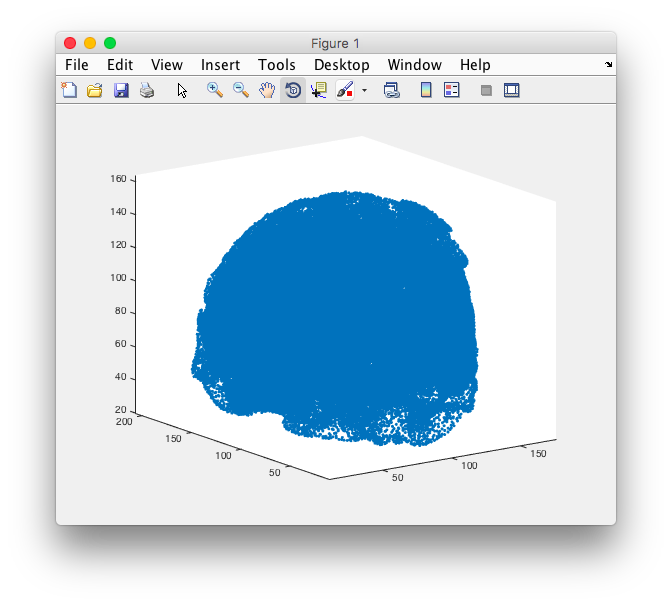This screenshot has height=605, width=672.
Task: Open the Window menu
Action: coord(414,65)
